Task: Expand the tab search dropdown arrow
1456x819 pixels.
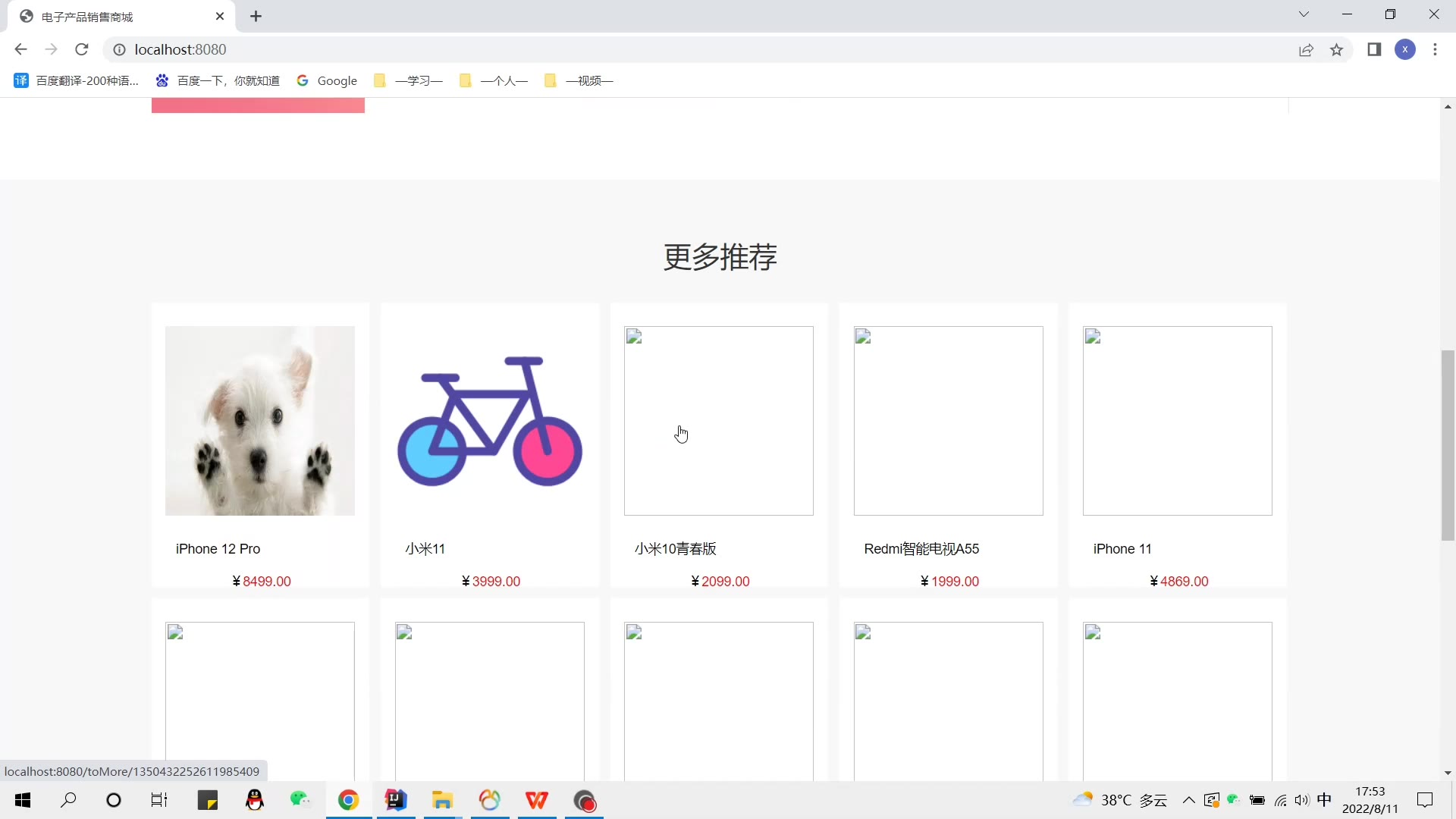Action: point(1304,14)
